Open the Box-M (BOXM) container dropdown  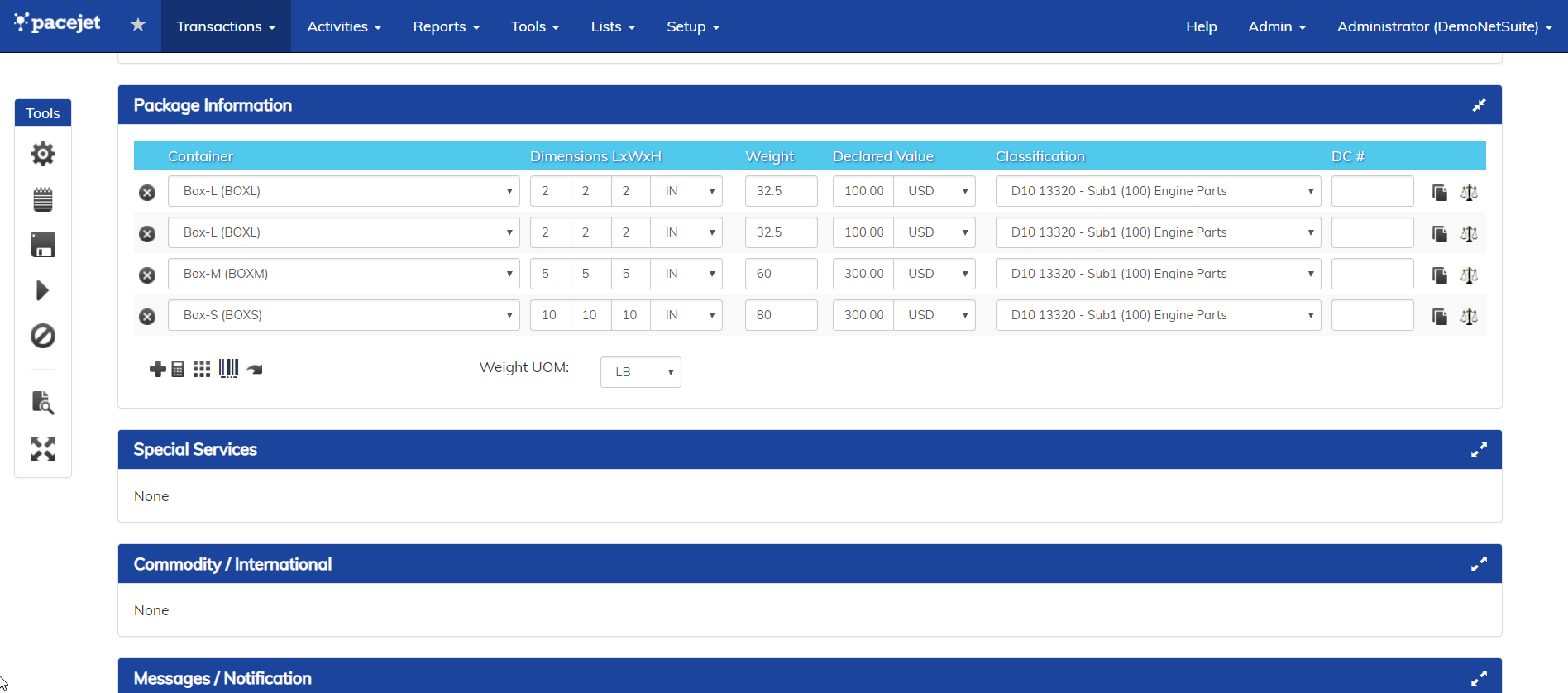pyautogui.click(x=343, y=274)
